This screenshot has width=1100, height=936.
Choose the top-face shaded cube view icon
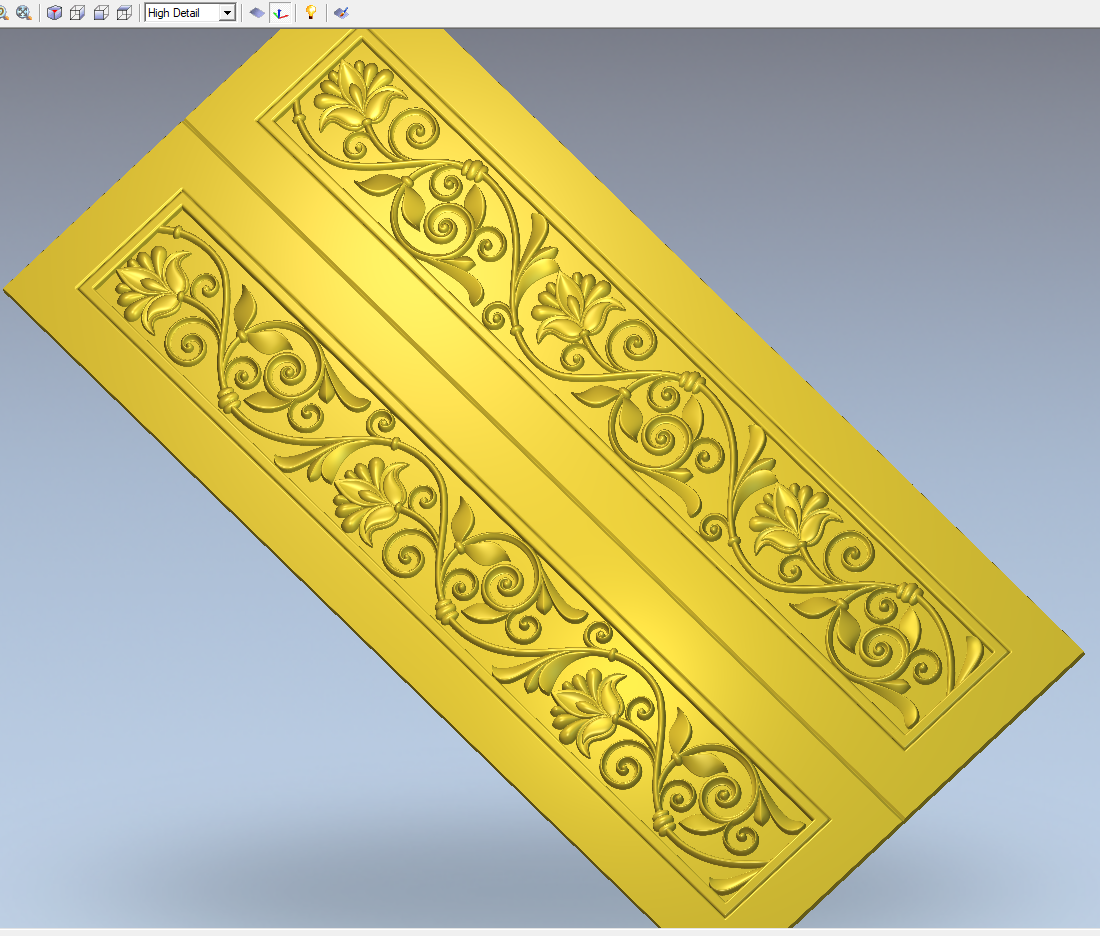click(124, 13)
